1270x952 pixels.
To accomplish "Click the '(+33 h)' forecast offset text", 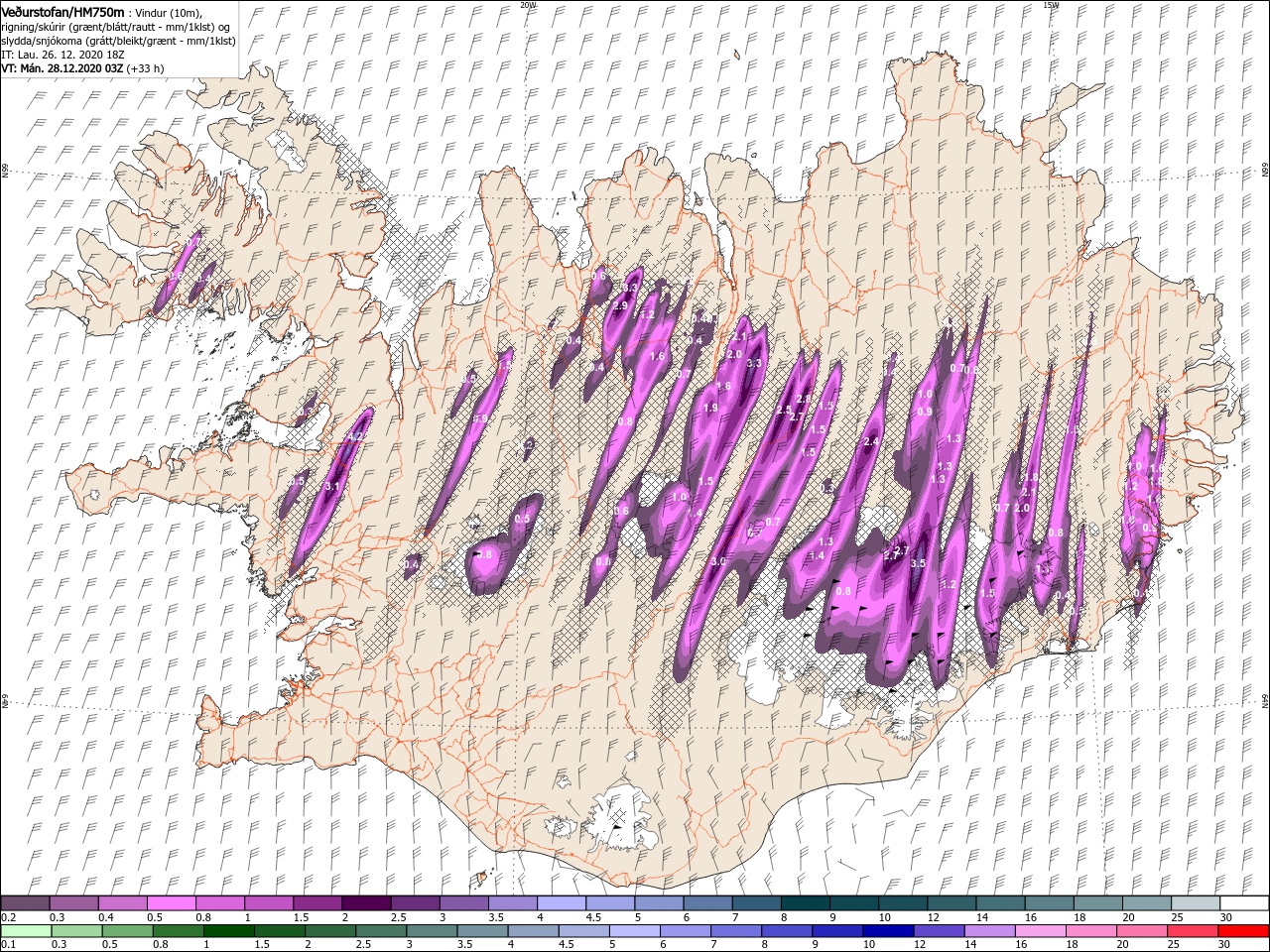I will point(146,68).
